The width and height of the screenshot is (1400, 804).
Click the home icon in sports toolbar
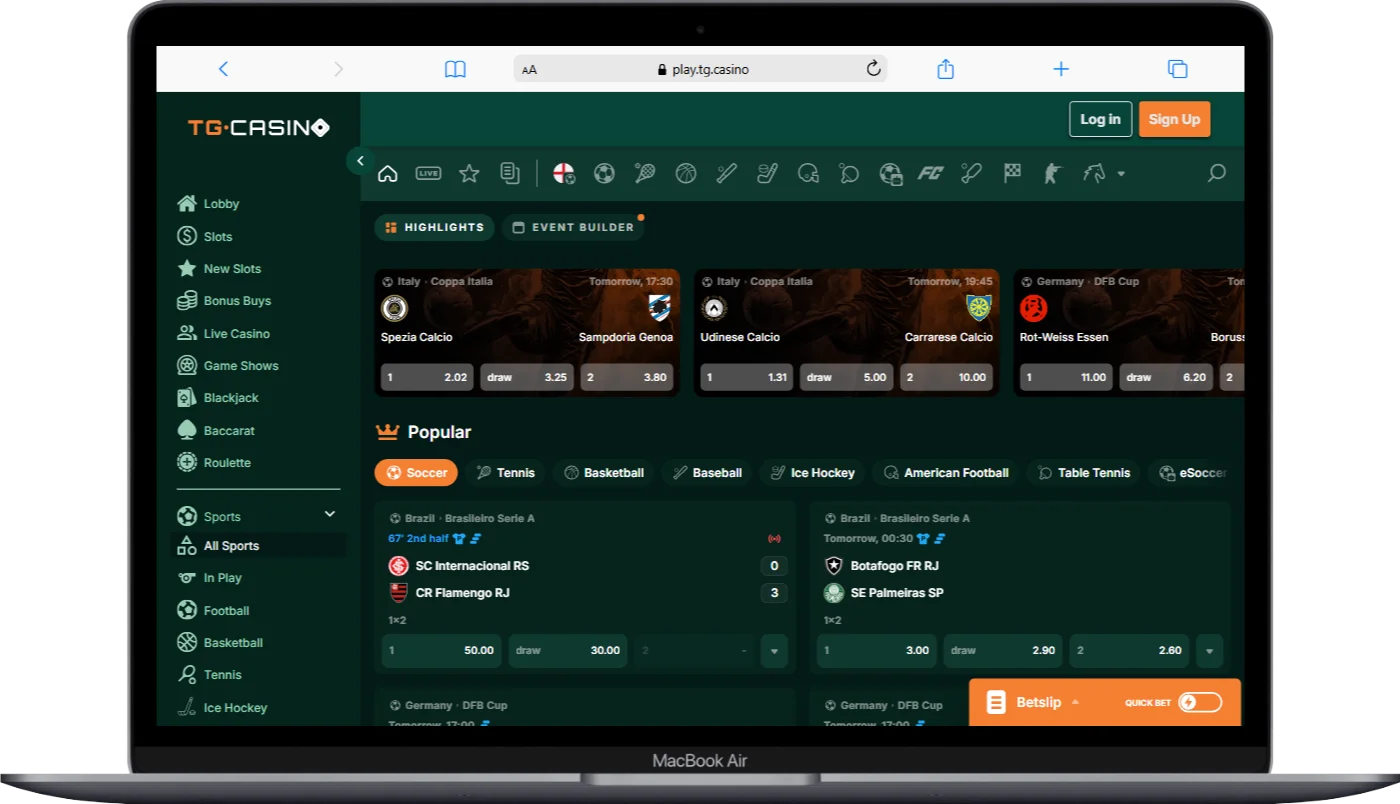pyautogui.click(x=388, y=173)
